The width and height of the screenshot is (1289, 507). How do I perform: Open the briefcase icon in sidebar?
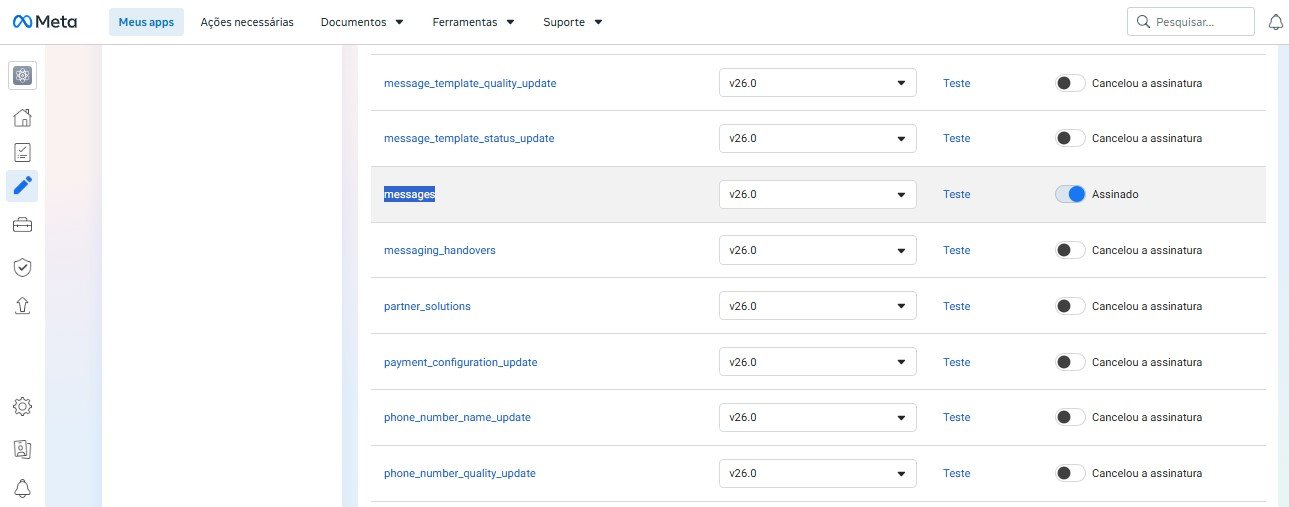[x=22, y=225]
